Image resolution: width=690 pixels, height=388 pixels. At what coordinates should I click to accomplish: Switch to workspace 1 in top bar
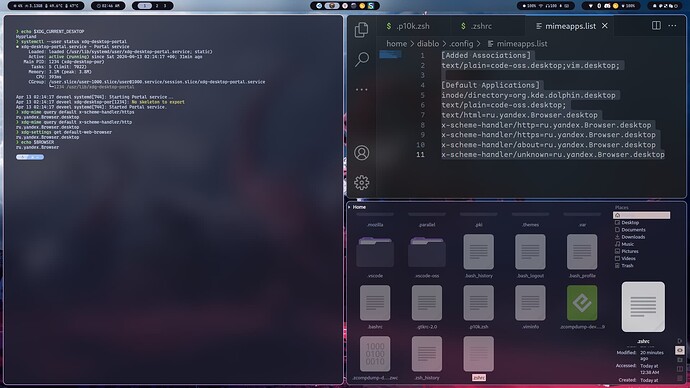(144, 6)
